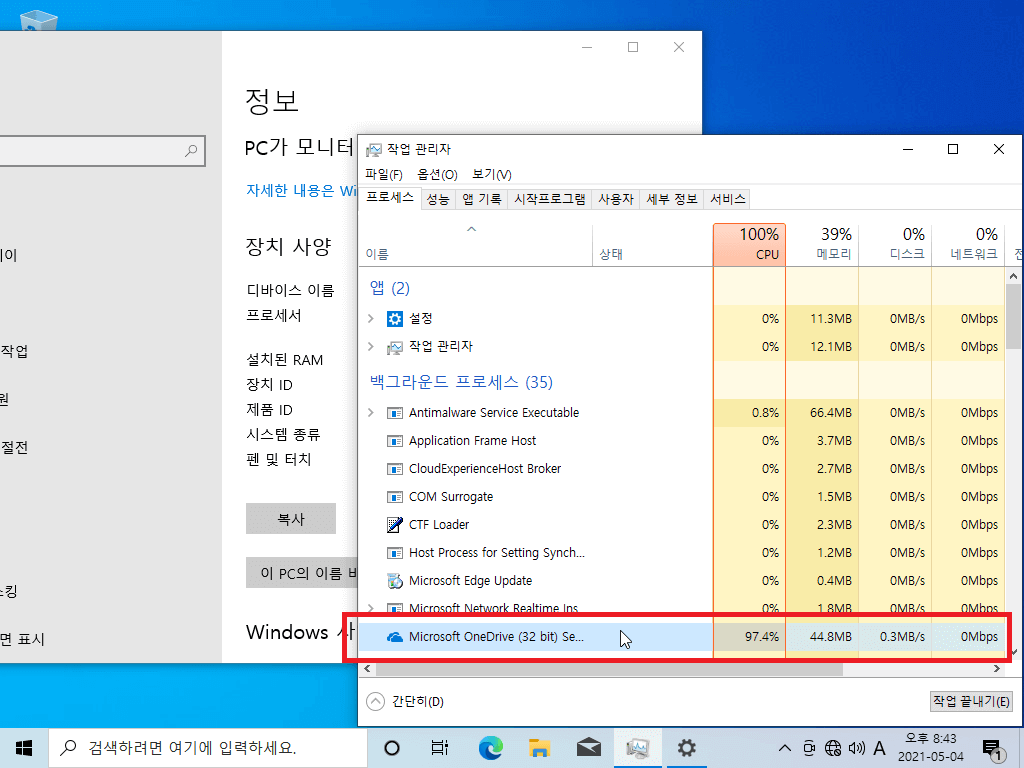This screenshot has height=768, width=1024.
Task: Open Microsoft Edge from the taskbar
Action: coord(490,748)
